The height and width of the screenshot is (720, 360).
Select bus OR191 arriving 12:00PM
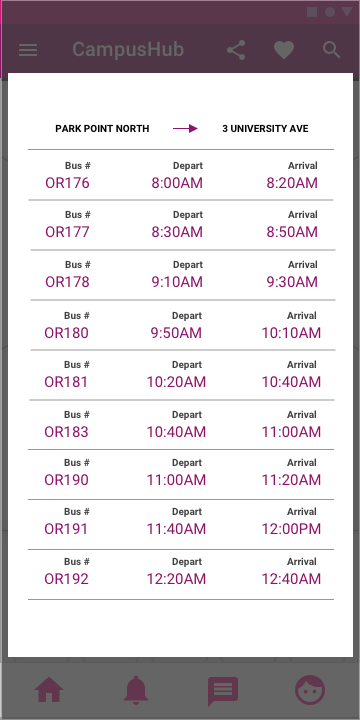coord(181,524)
